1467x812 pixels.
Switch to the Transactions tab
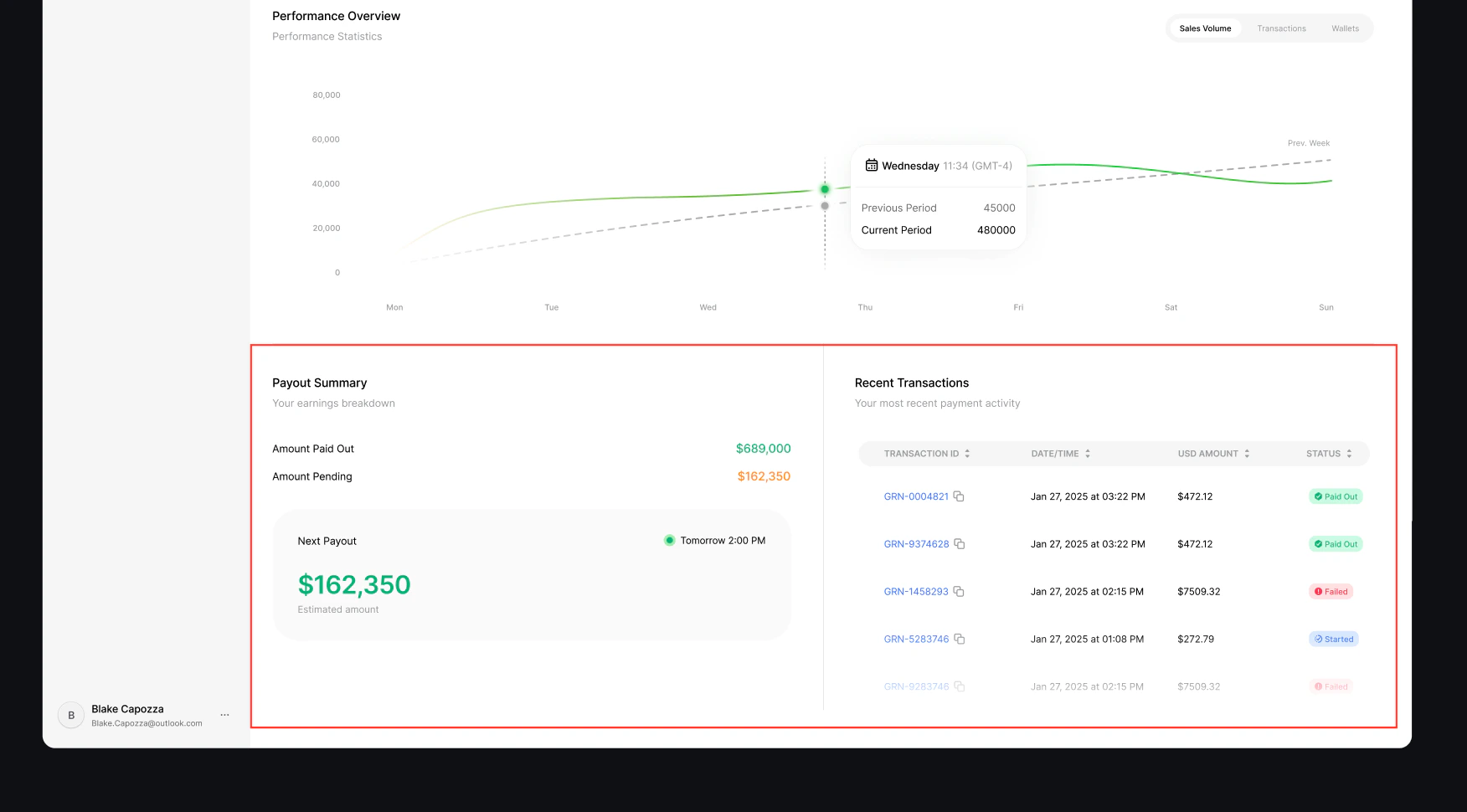click(1281, 28)
